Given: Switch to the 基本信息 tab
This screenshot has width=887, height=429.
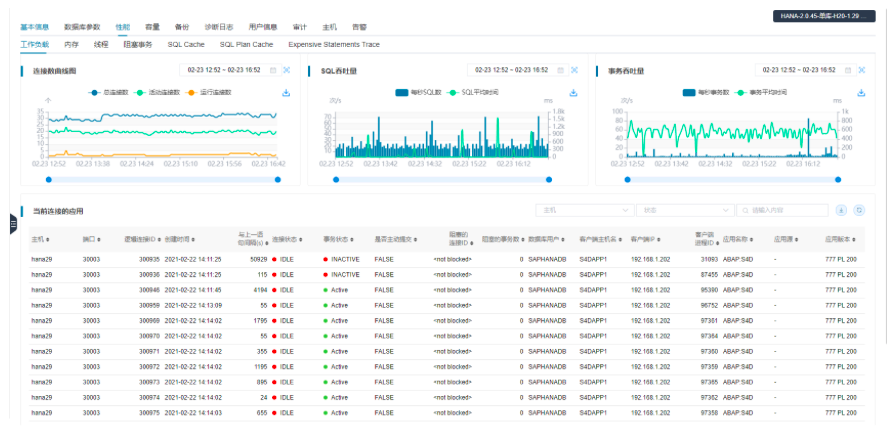Looking at the screenshot, I should 35,27.
